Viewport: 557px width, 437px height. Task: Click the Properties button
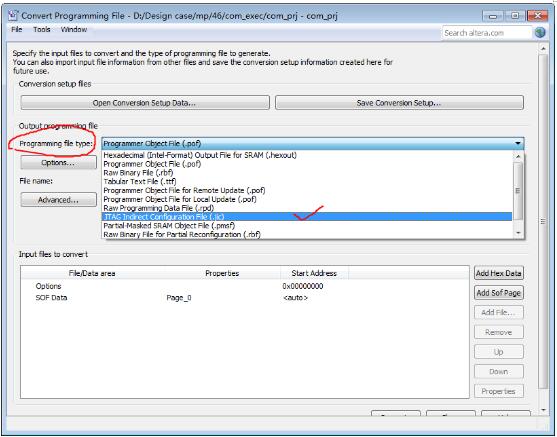(499, 391)
